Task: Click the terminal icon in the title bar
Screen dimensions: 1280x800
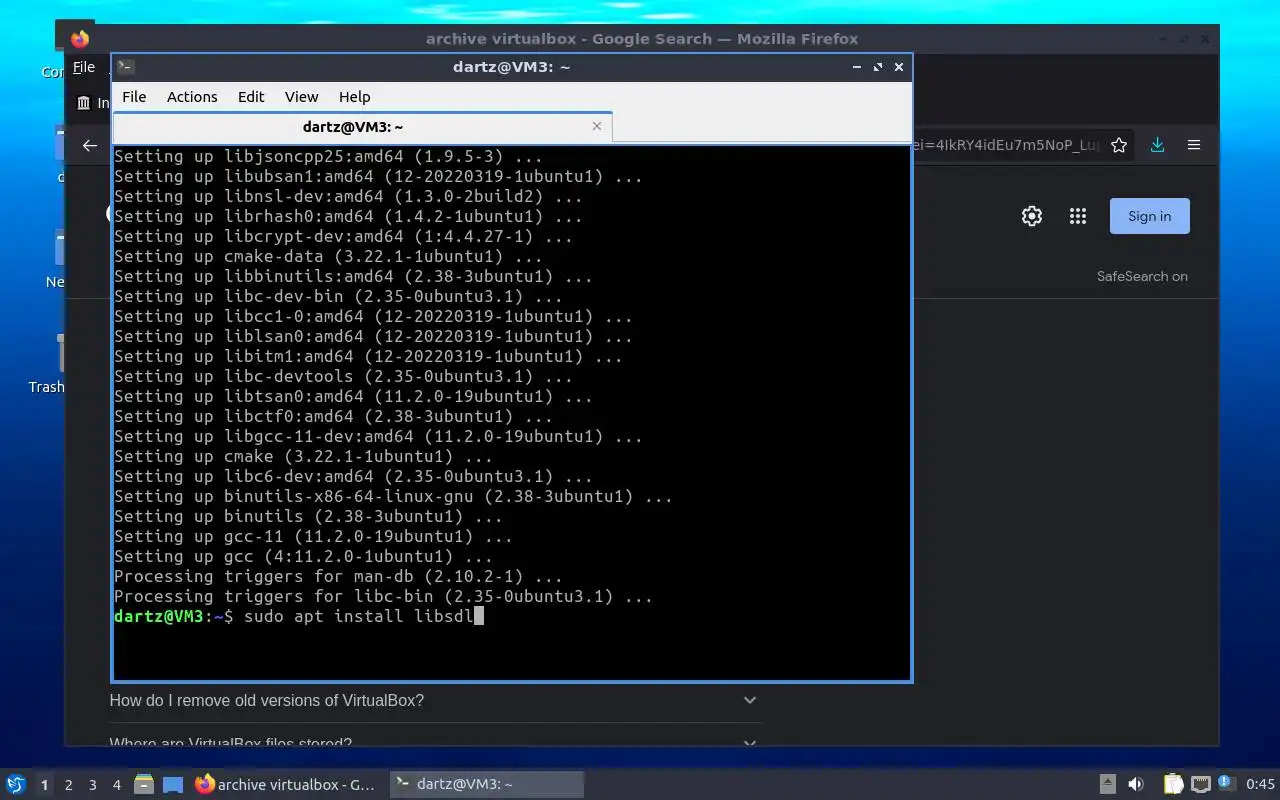Action: click(x=126, y=67)
